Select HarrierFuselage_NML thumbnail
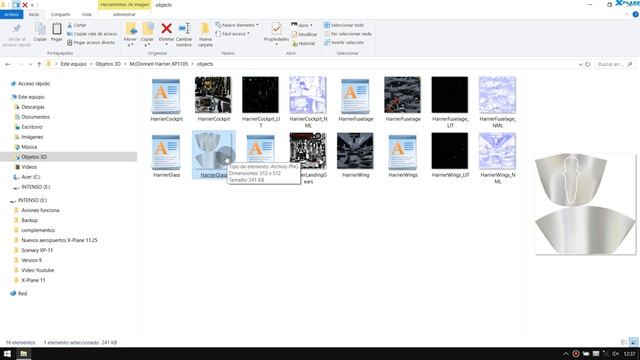 coord(497,95)
